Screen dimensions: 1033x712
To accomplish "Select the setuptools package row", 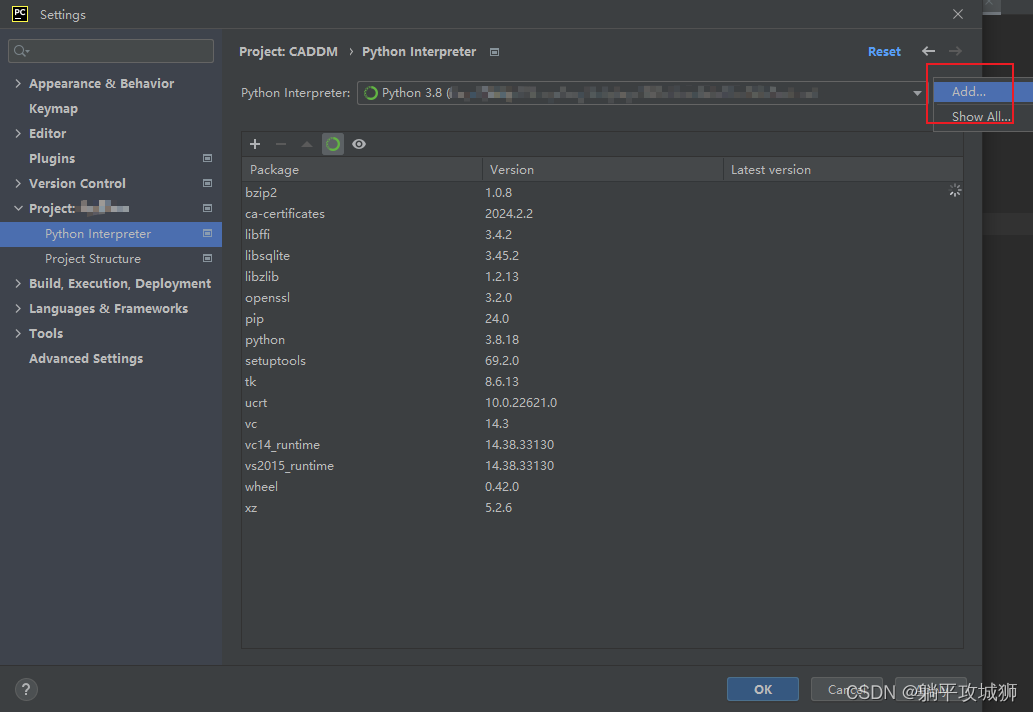I will pyautogui.click(x=602, y=361).
